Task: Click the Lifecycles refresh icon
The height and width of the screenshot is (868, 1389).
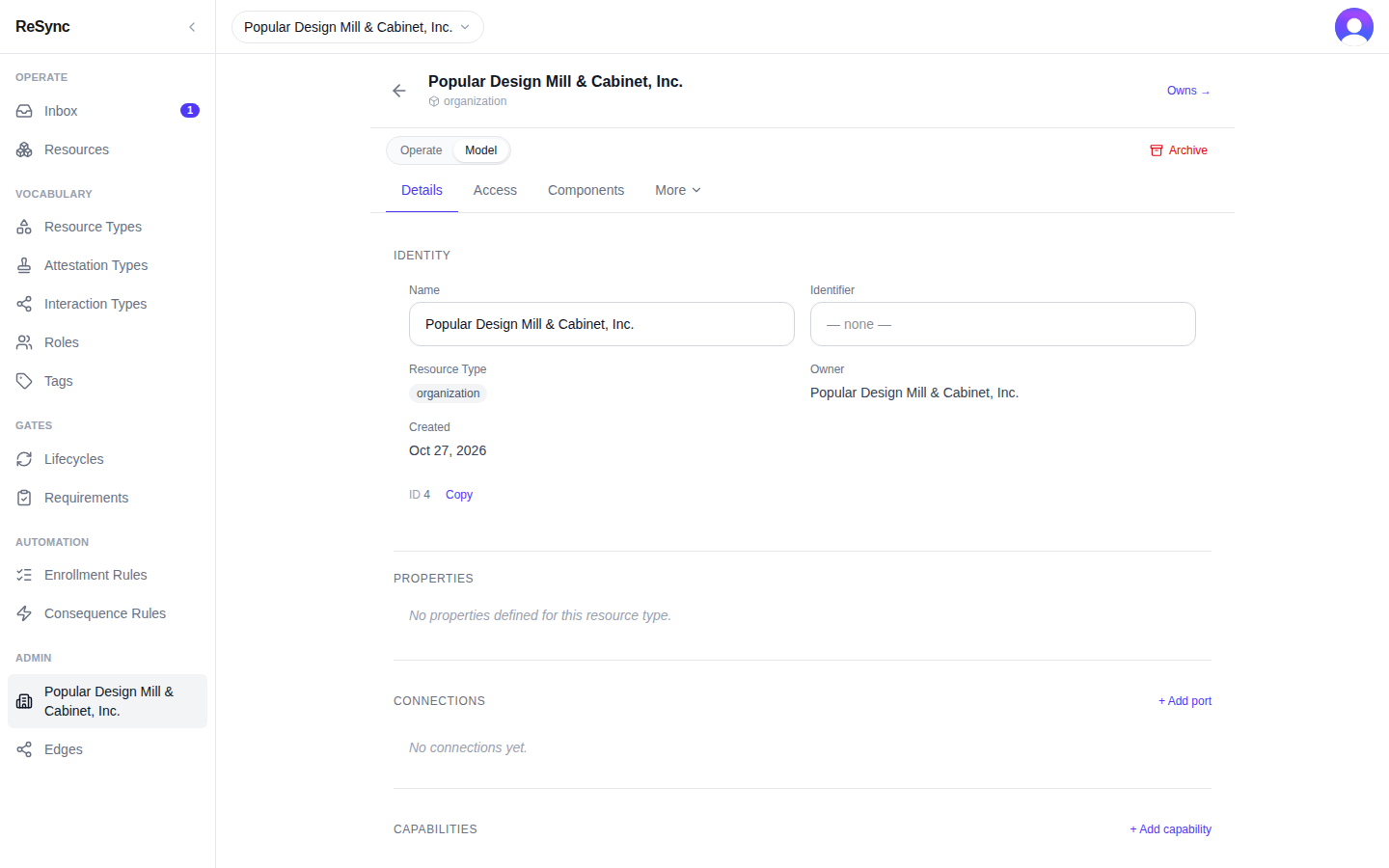Action: tap(24, 459)
